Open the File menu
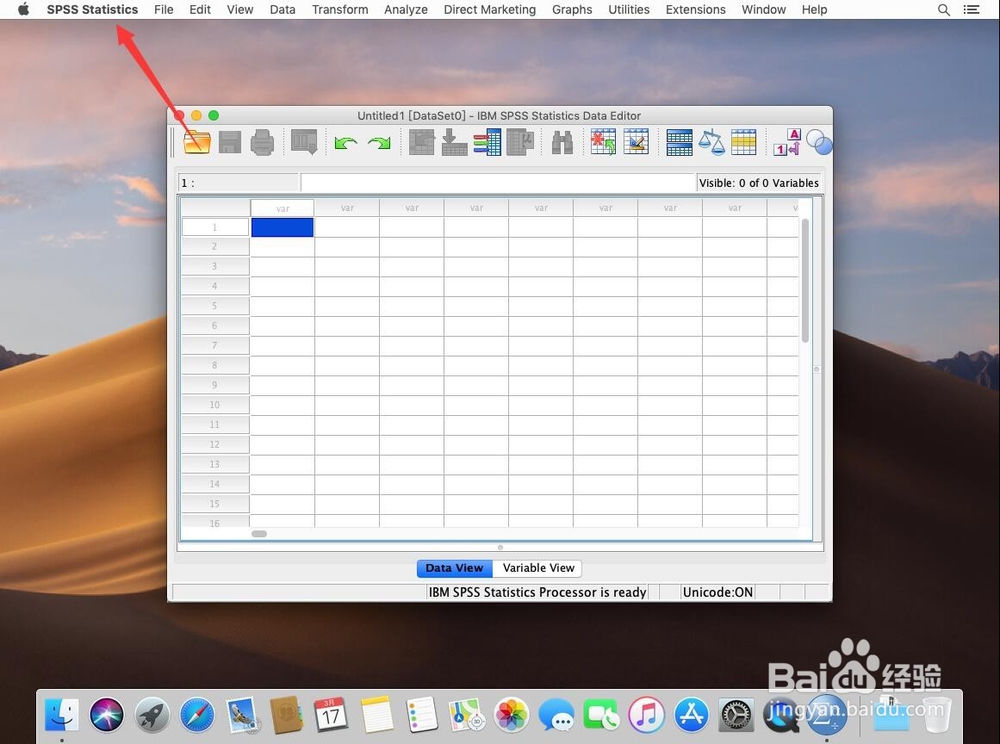This screenshot has height=744, width=1000. point(163,10)
